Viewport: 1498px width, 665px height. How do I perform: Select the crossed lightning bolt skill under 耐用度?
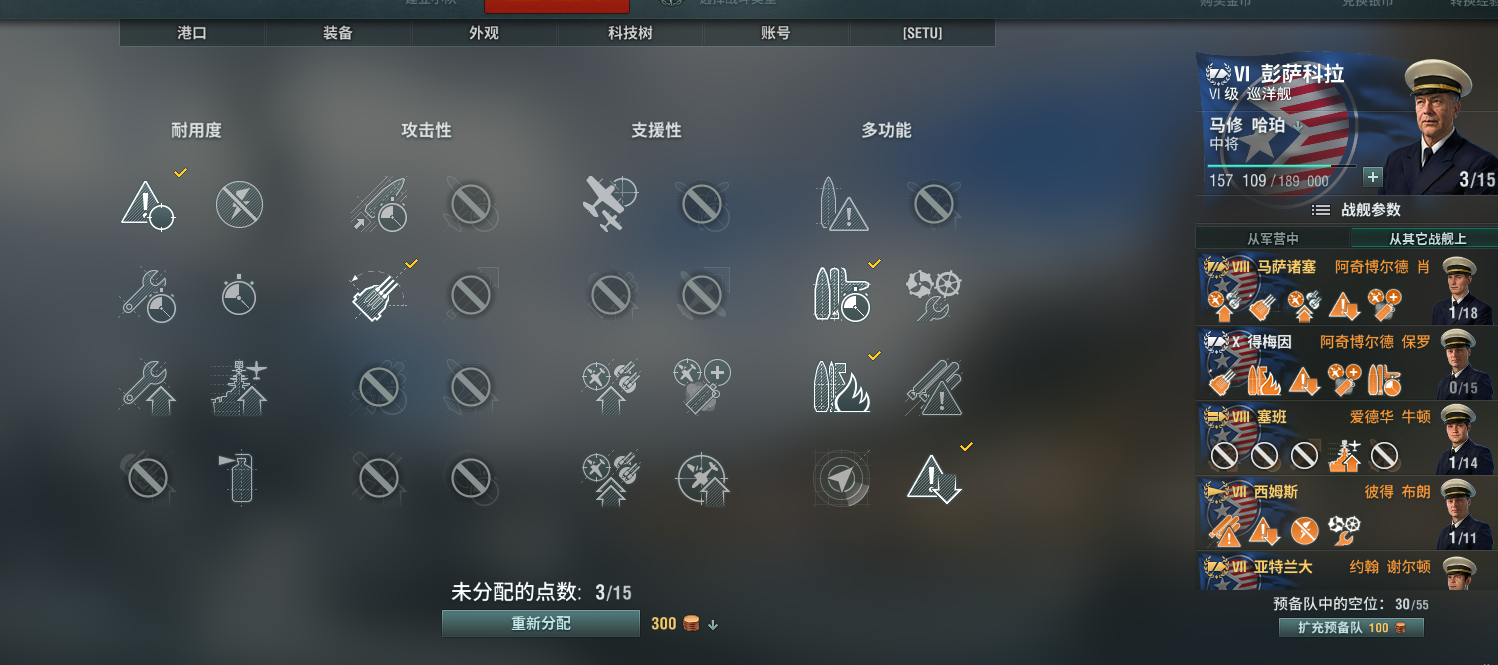240,204
